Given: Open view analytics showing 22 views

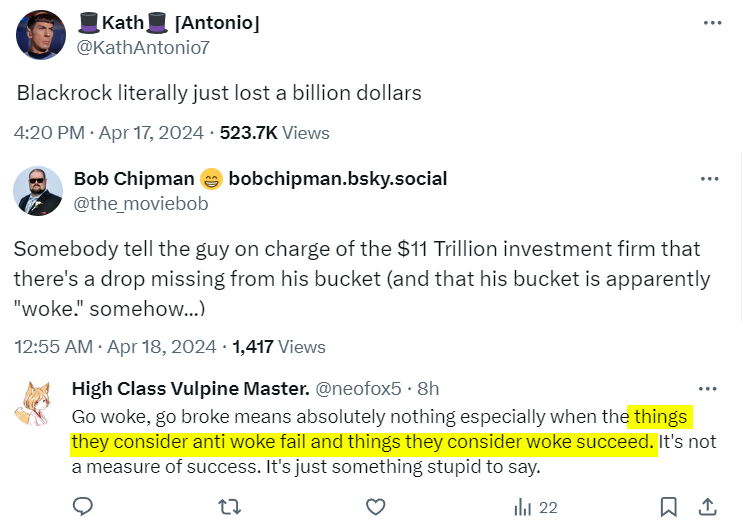Looking at the screenshot, I should coord(535,508).
